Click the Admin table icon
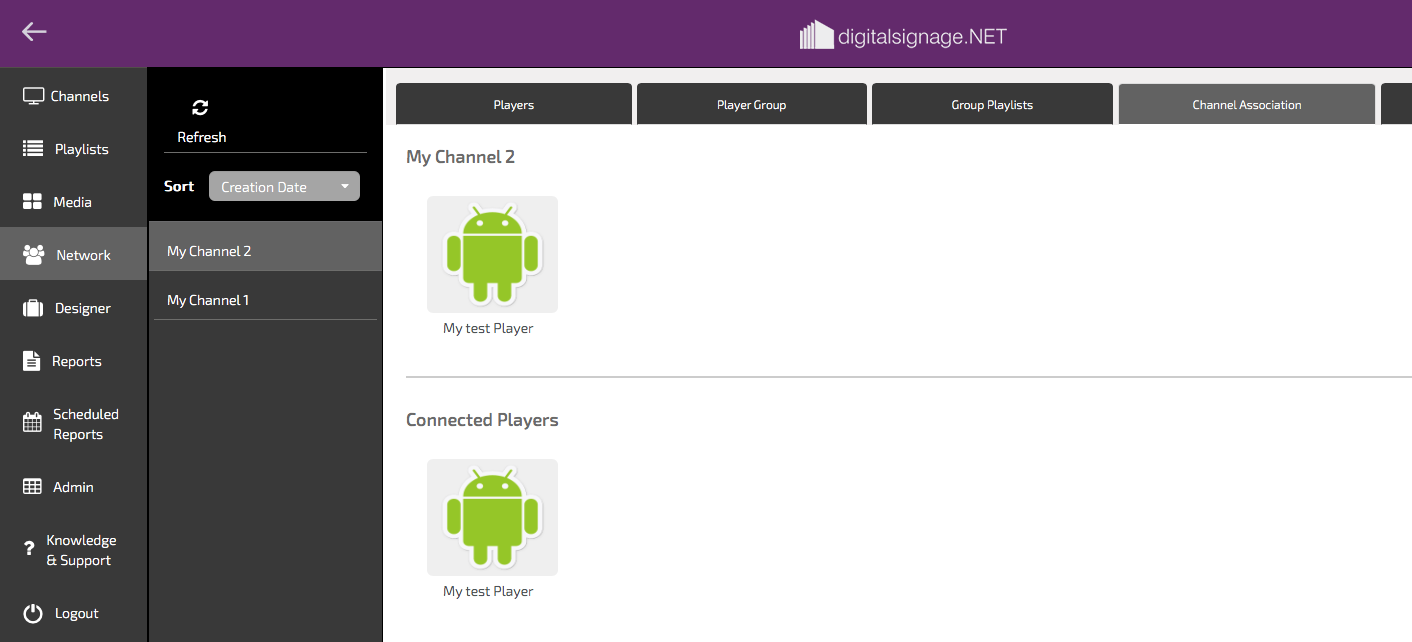The image size is (1412, 642). pos(33,487)
